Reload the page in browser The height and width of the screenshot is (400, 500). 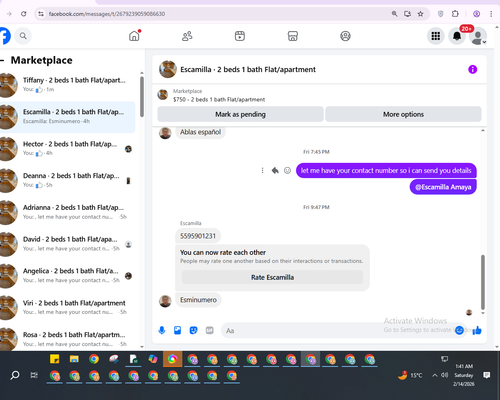pos(24,14)
